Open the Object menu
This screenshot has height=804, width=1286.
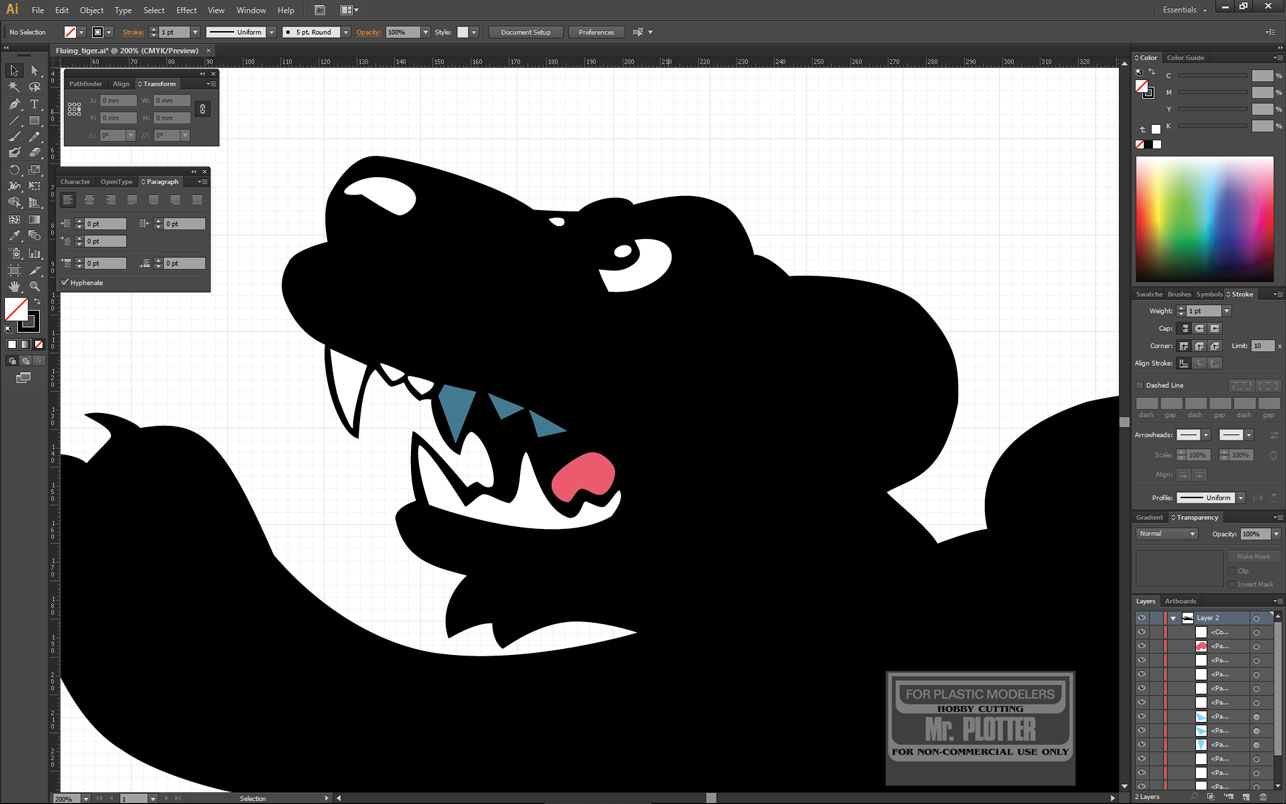[x=92, y=10]
